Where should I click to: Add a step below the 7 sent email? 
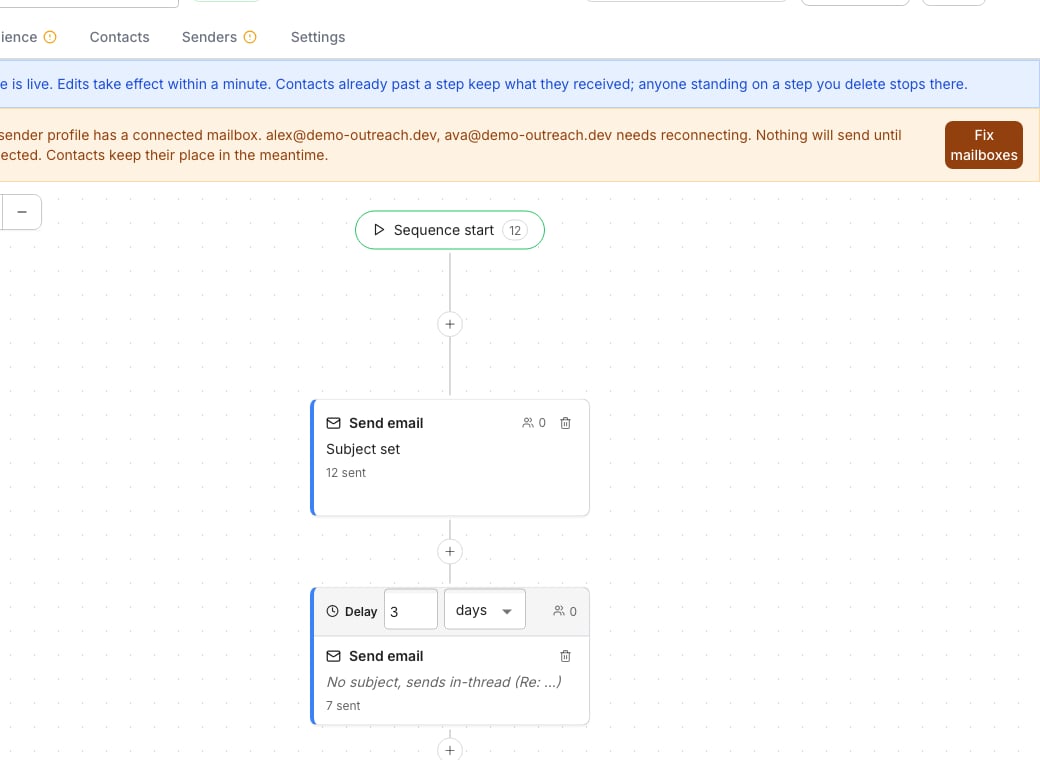tap(450, 749)
